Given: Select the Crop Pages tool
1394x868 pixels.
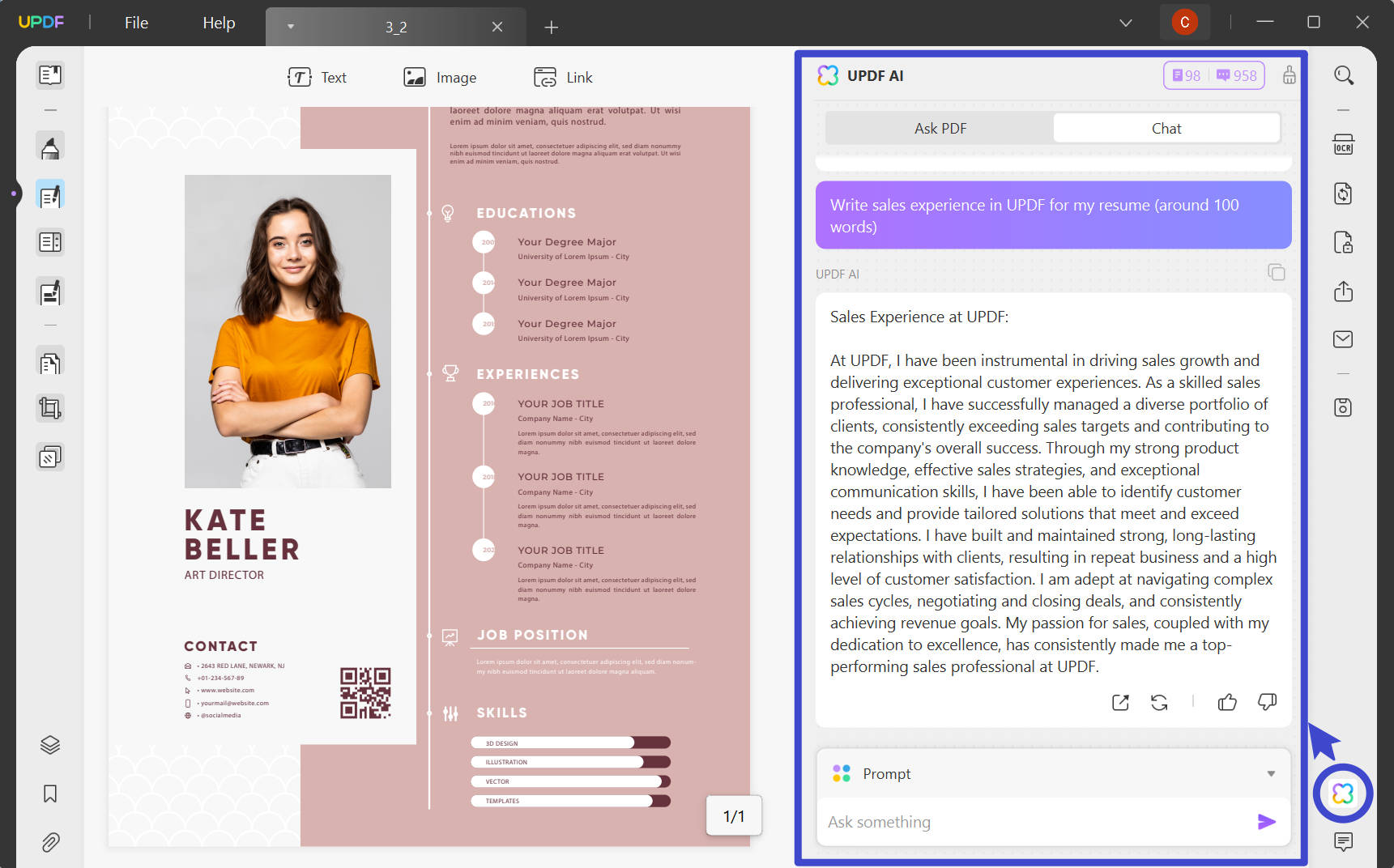Looking at the screenshot, I should [49, 407].
